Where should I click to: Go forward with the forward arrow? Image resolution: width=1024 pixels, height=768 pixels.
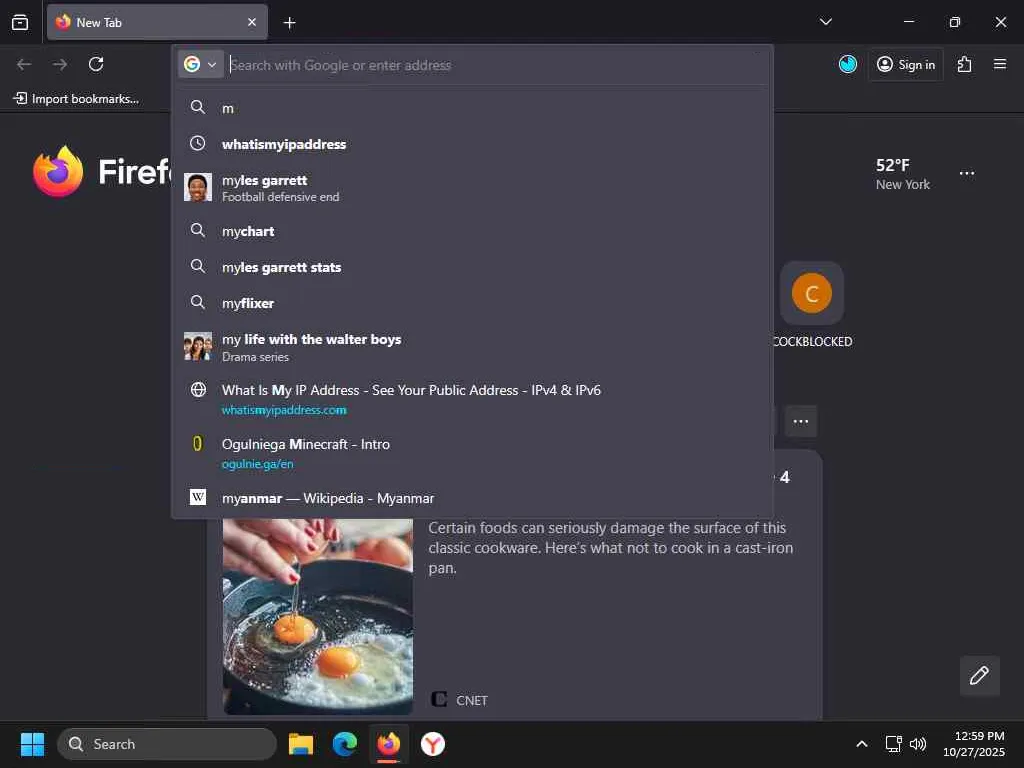[x=60, y=64]
